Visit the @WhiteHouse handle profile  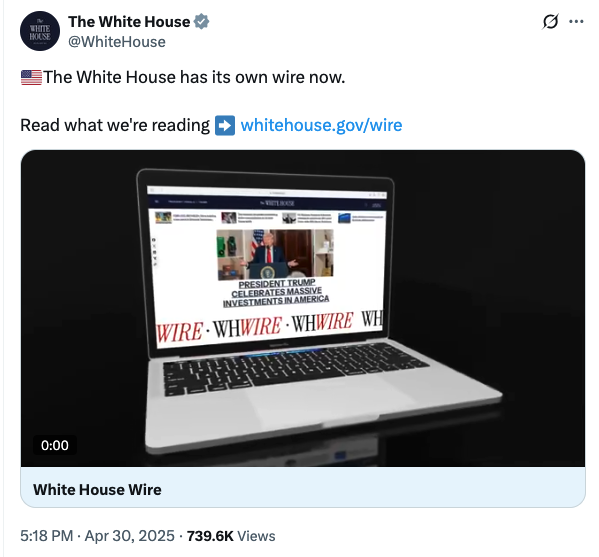tap(117, 42)
